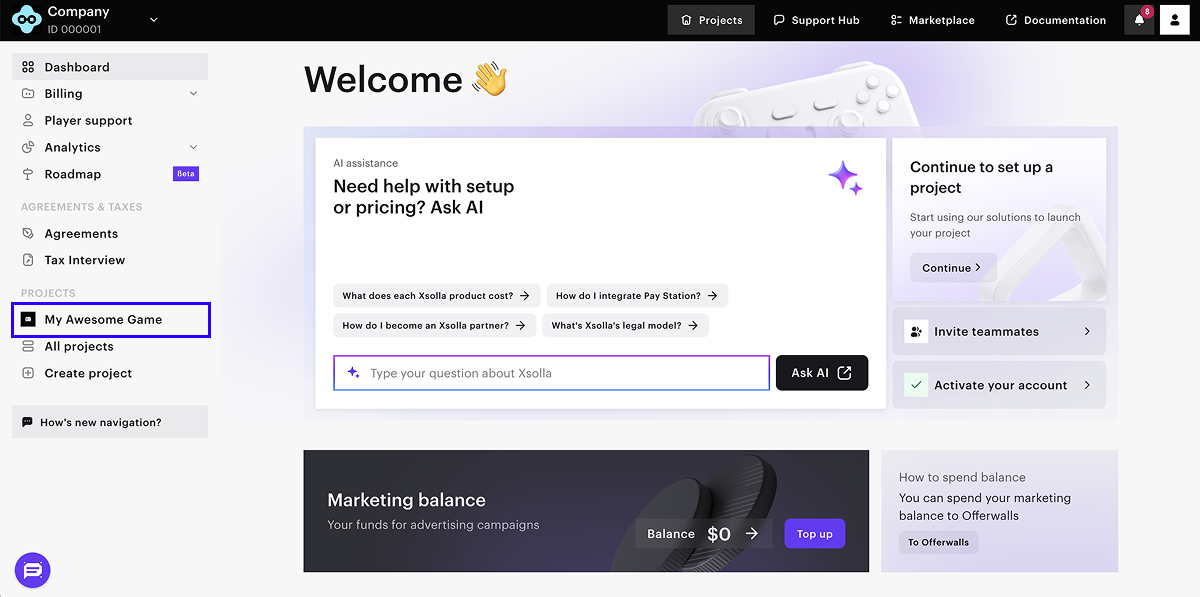
Task: Open the Support Hub tab
Action: pyautogui.click(x=816, y=20)
